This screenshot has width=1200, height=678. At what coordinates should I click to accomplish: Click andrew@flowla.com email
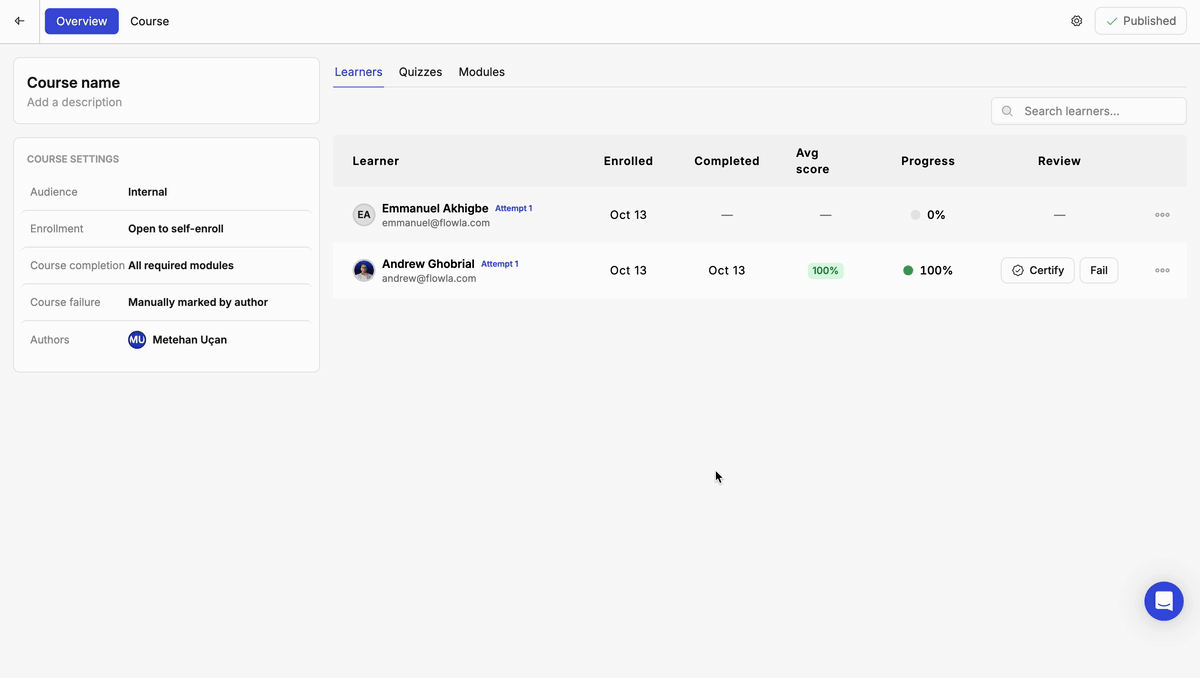(429, 278)
